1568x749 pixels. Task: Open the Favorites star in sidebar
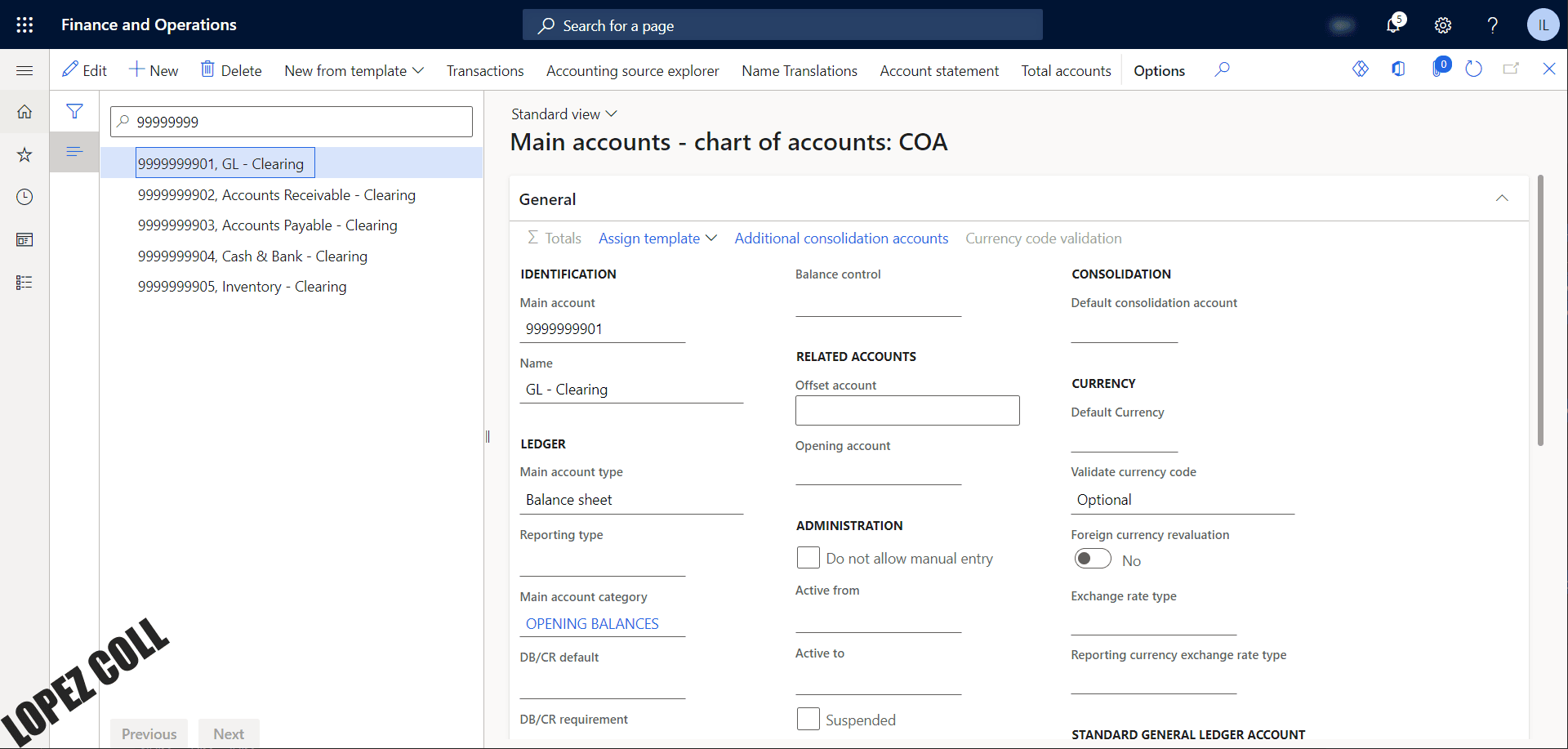tap(24, 154)
